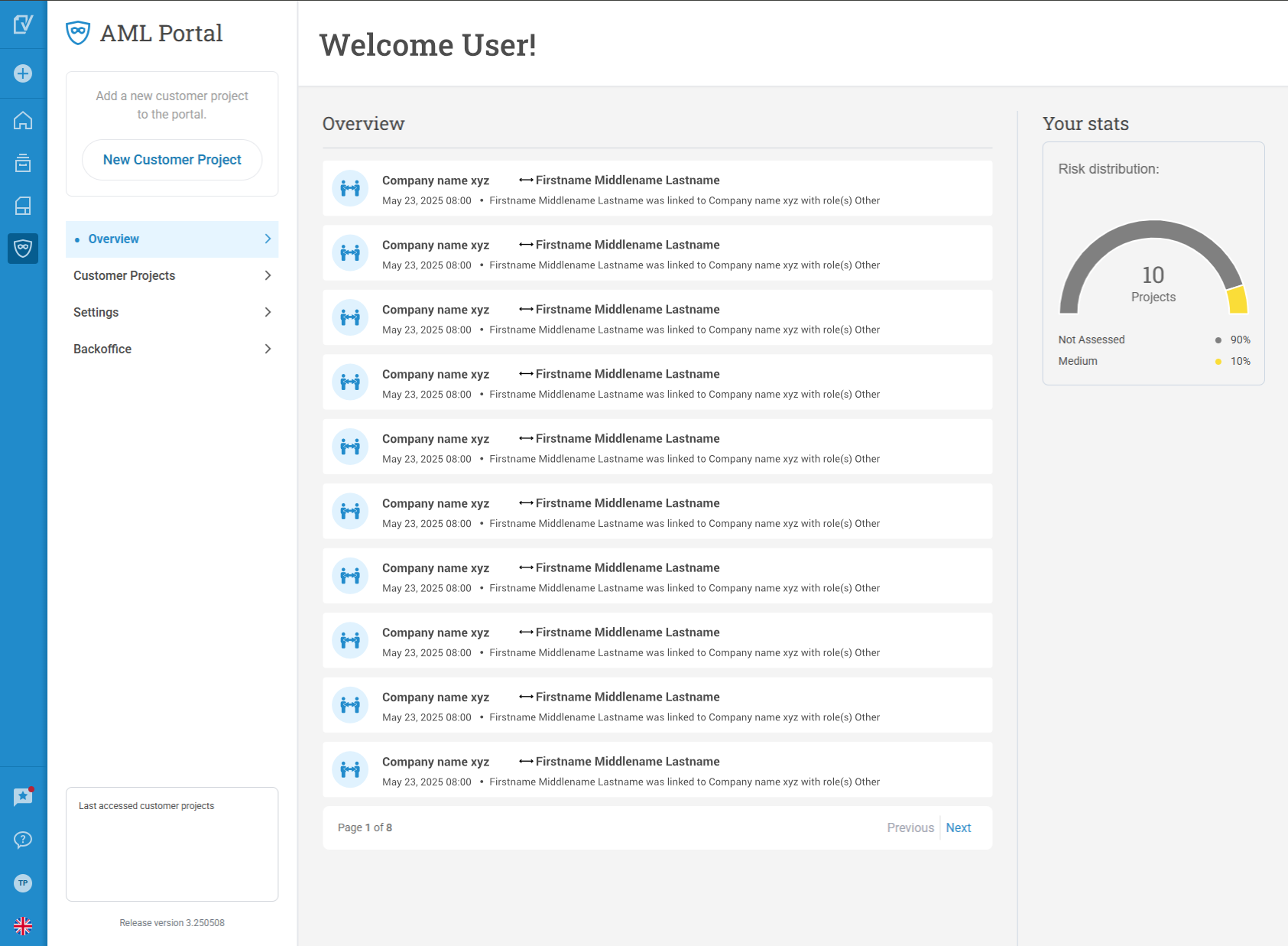Expand the Customer Projects chevron
Image resolution: width=1288 pixels, height=946 pixels.
point(268,276)
